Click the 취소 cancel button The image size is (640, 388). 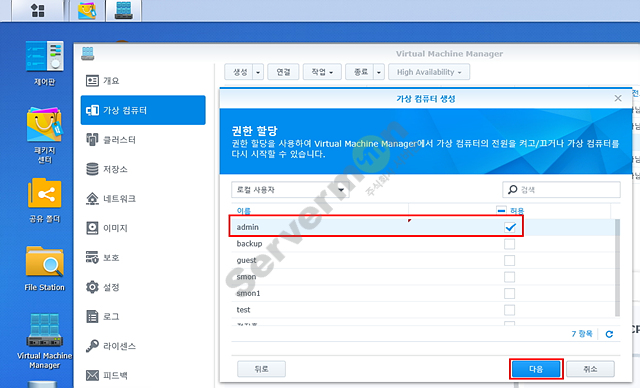click(590, 369)
